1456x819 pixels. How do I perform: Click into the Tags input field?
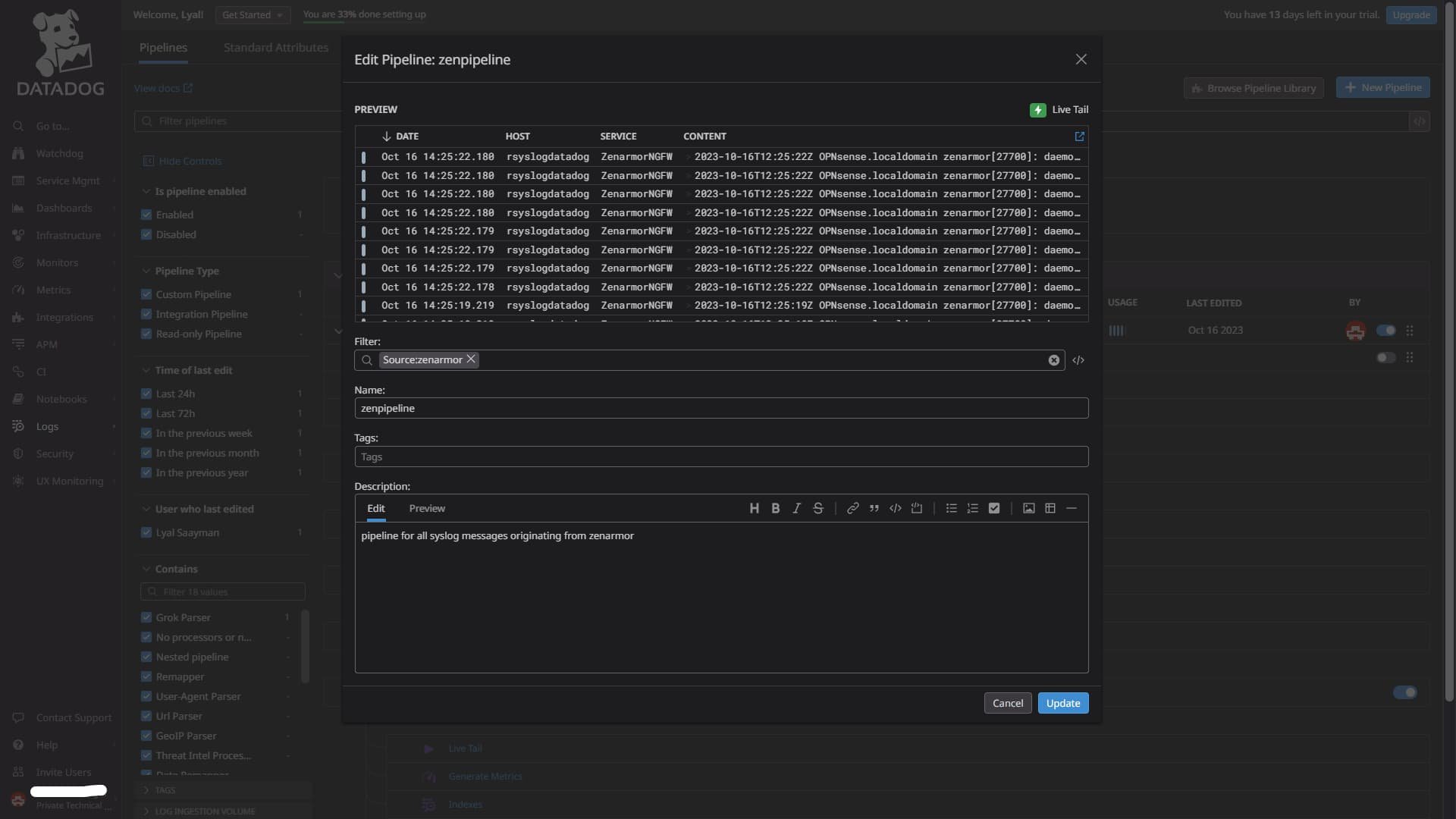pos(720,457)
